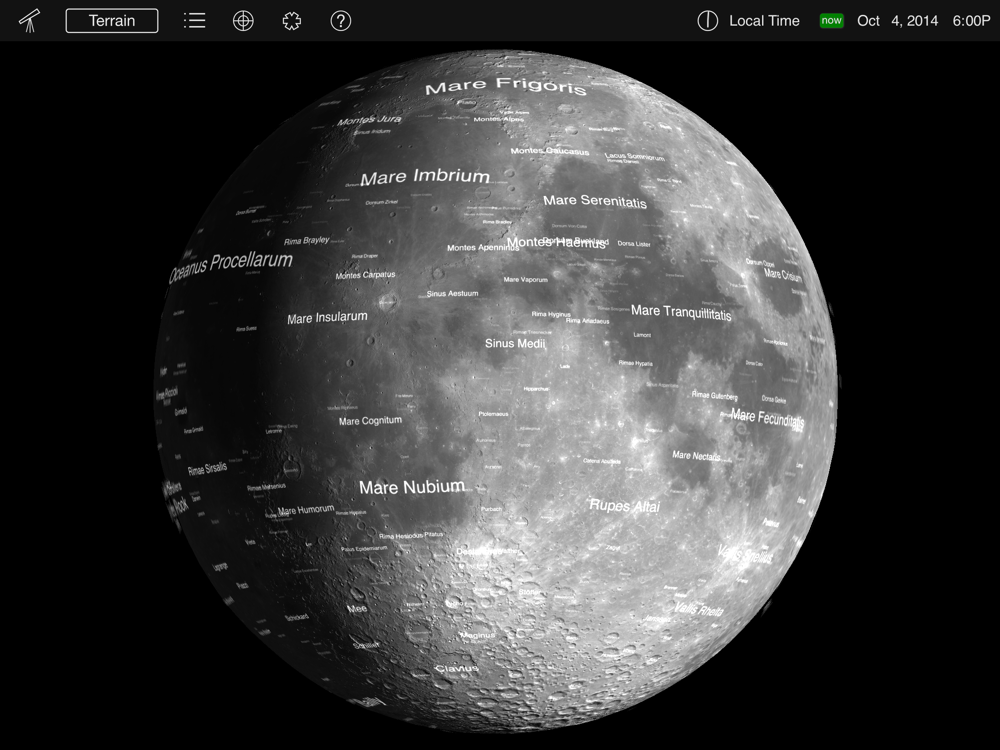Open the list menu icon
Viewport: 1000px width, 750px height.
click(195, 20)
